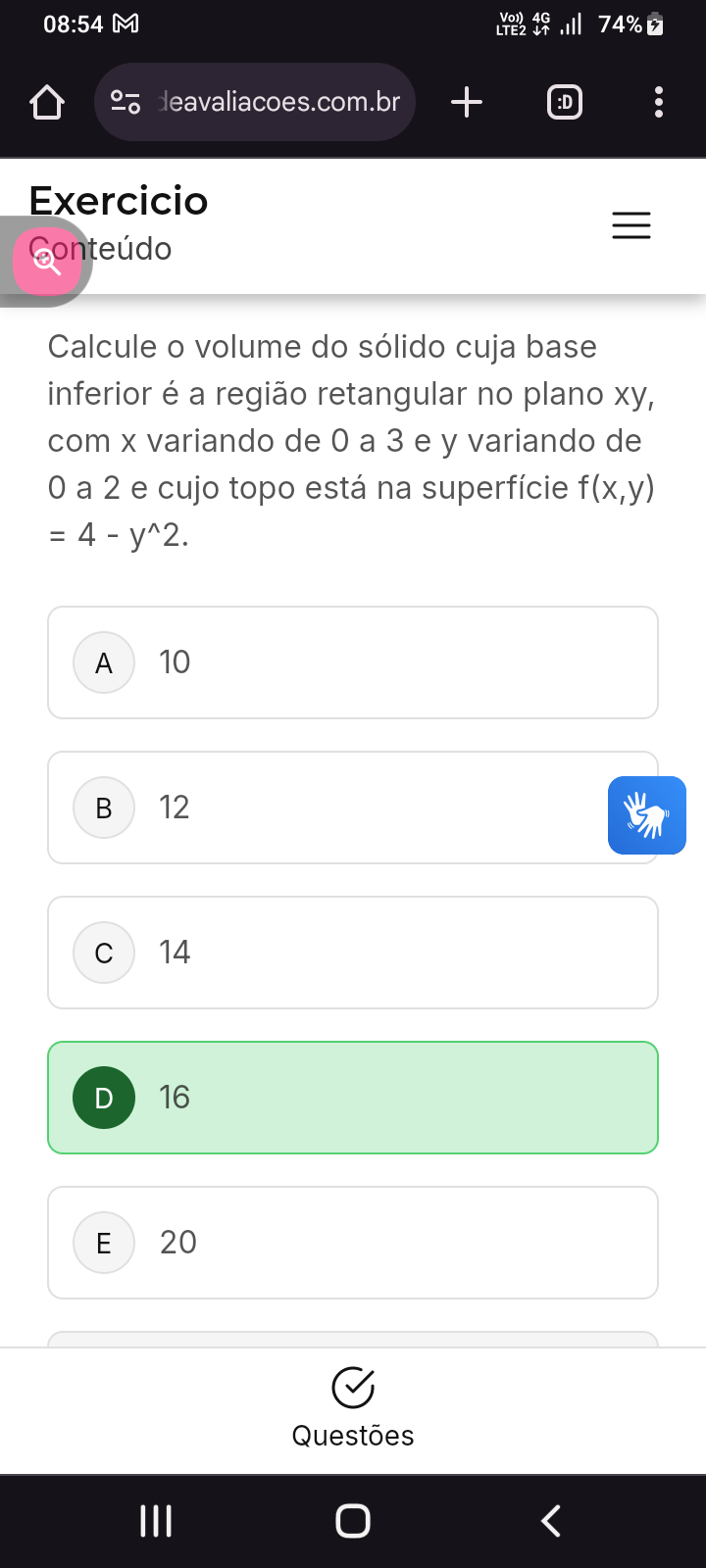Tap the Questões checkmark icon
The width and height of the screenshot is (706, 1568).
(x=353, y=1387)
